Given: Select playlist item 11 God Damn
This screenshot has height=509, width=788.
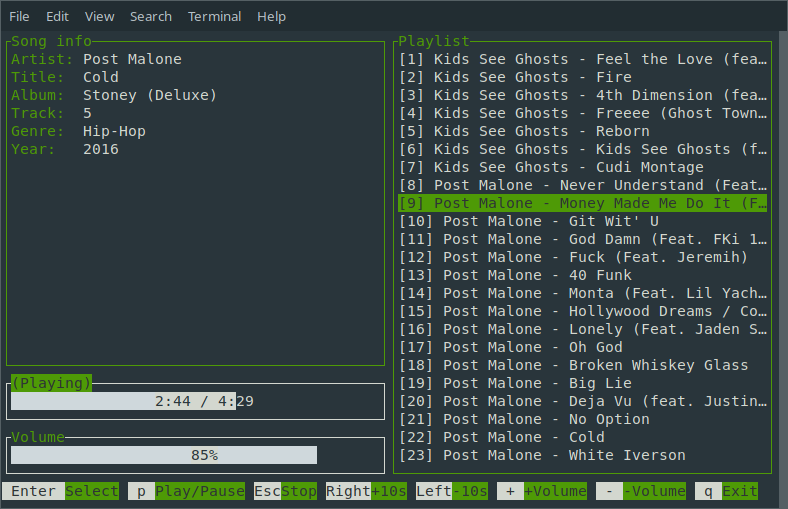Looking at the screenshot, I should [583, 240].
